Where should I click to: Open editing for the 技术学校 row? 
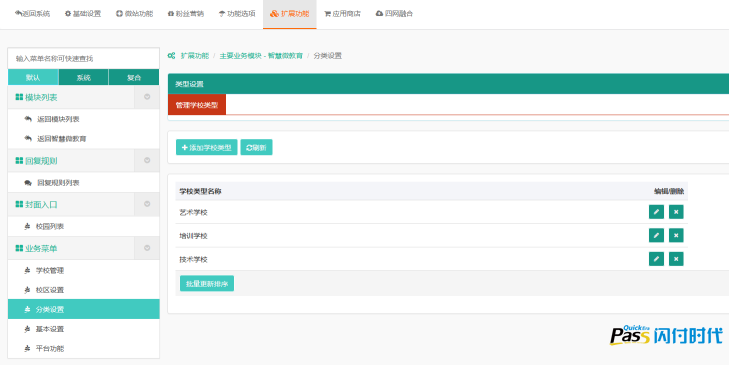(x=656, y=259)
